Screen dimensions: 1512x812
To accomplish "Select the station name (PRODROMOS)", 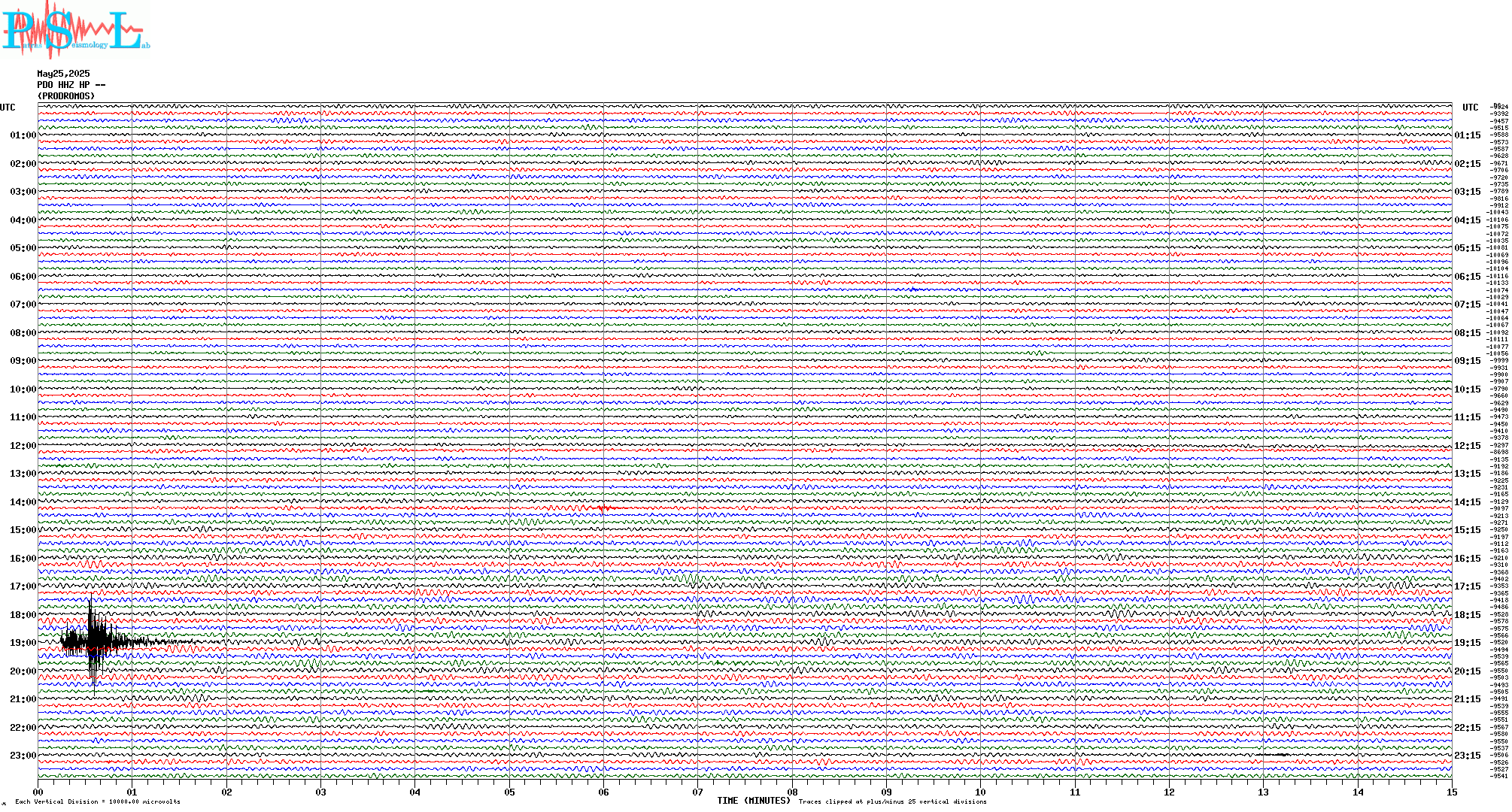I will [66, 96].
